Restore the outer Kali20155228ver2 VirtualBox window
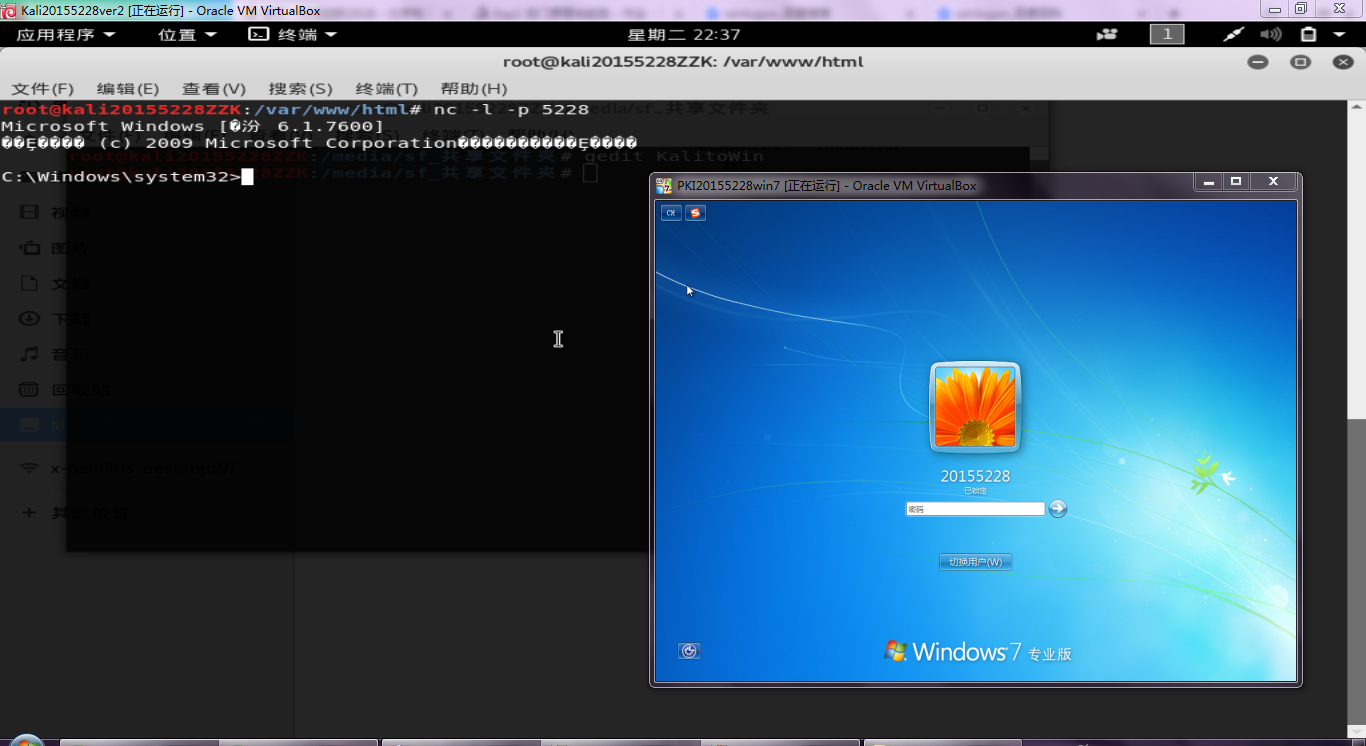This screenshot has width=1366, height=746. 1301,8
